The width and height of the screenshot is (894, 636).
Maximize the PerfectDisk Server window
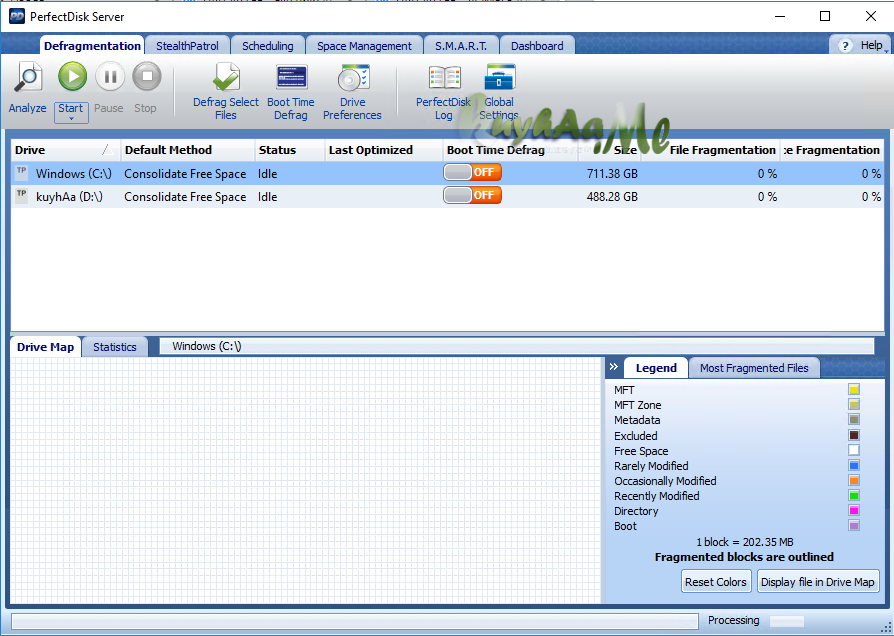824,17
